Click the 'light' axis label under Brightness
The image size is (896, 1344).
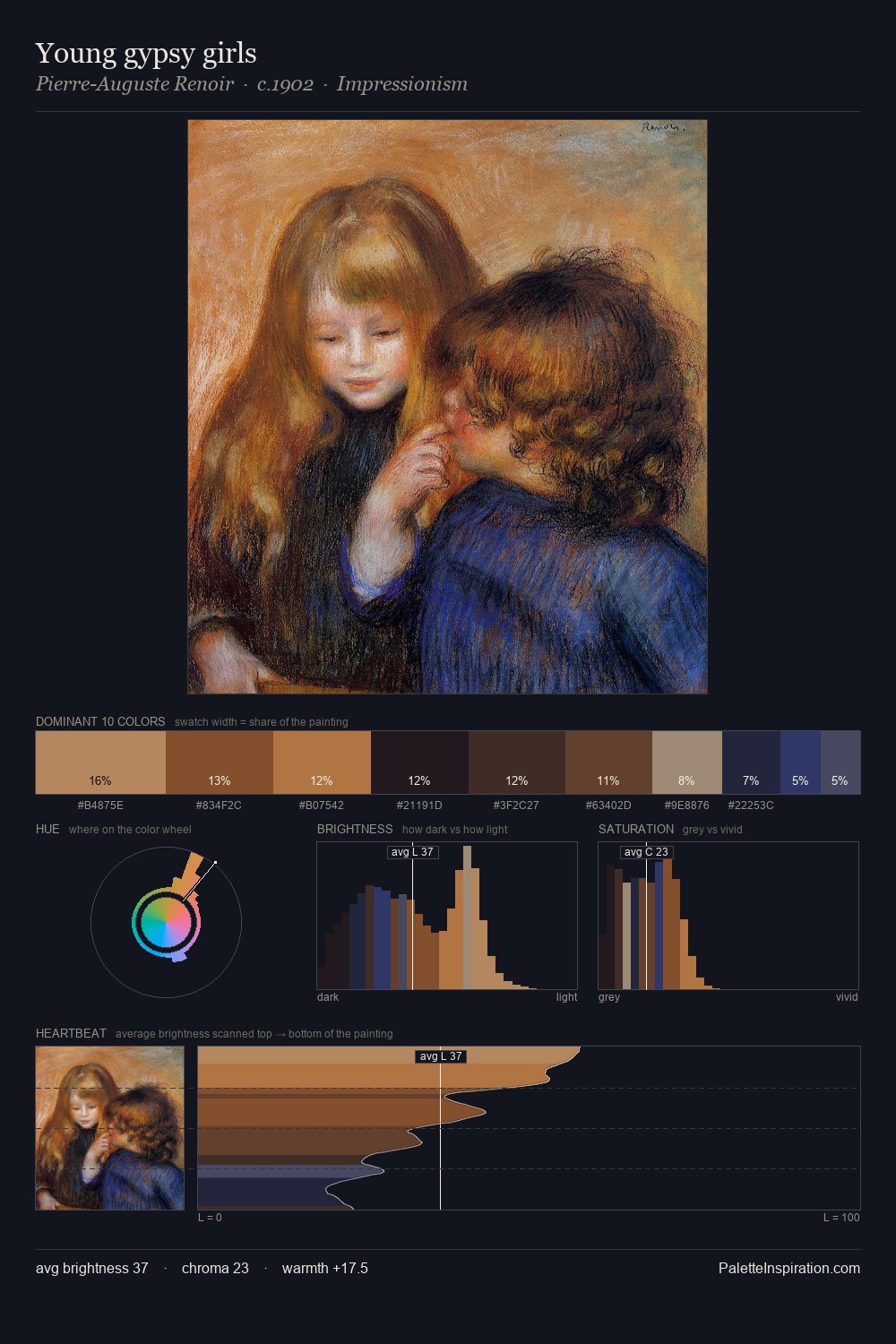(x=566, y=997)
